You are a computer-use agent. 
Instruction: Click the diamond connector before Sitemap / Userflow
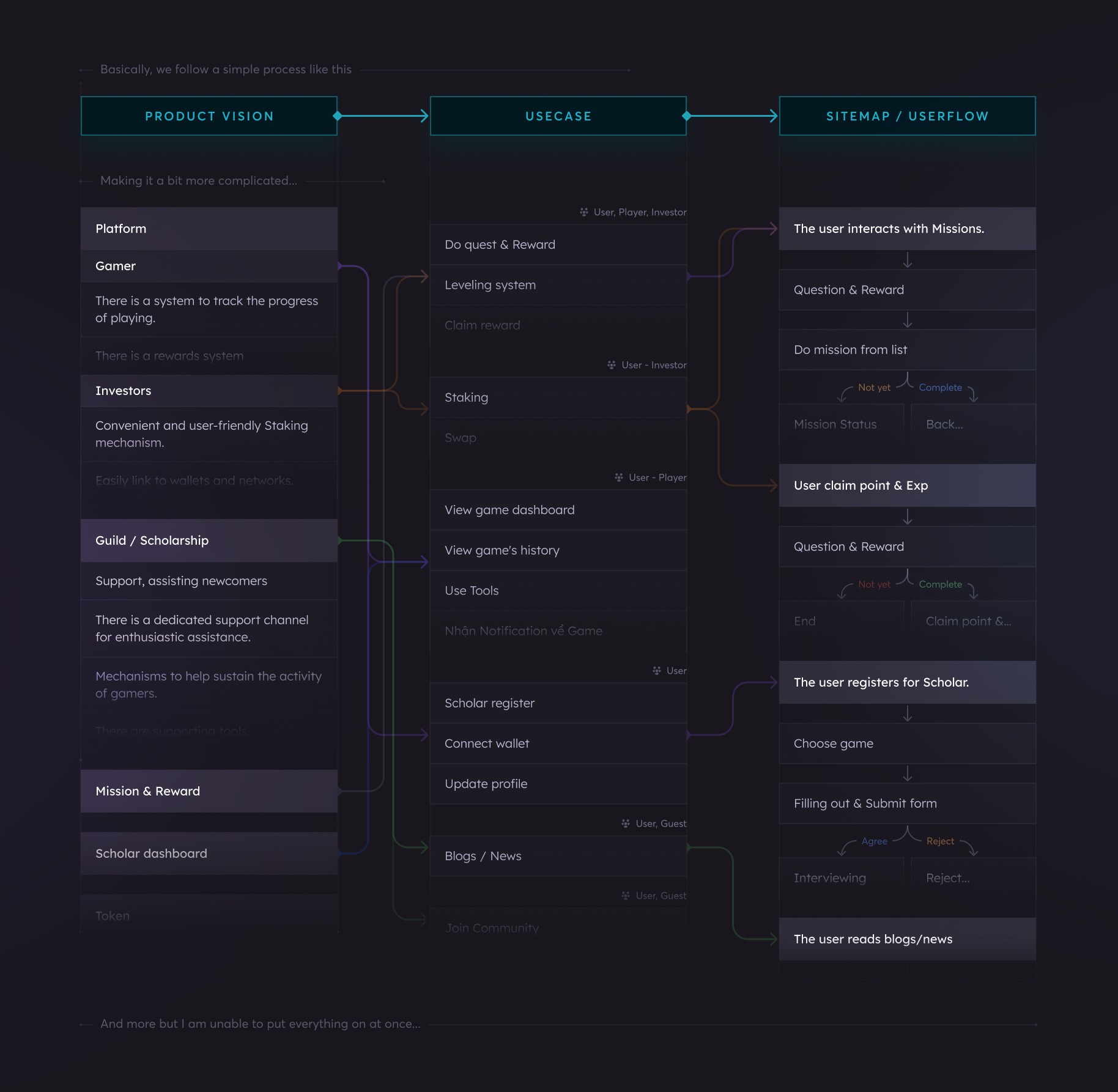pyautogui.click(x=686, y=116)
